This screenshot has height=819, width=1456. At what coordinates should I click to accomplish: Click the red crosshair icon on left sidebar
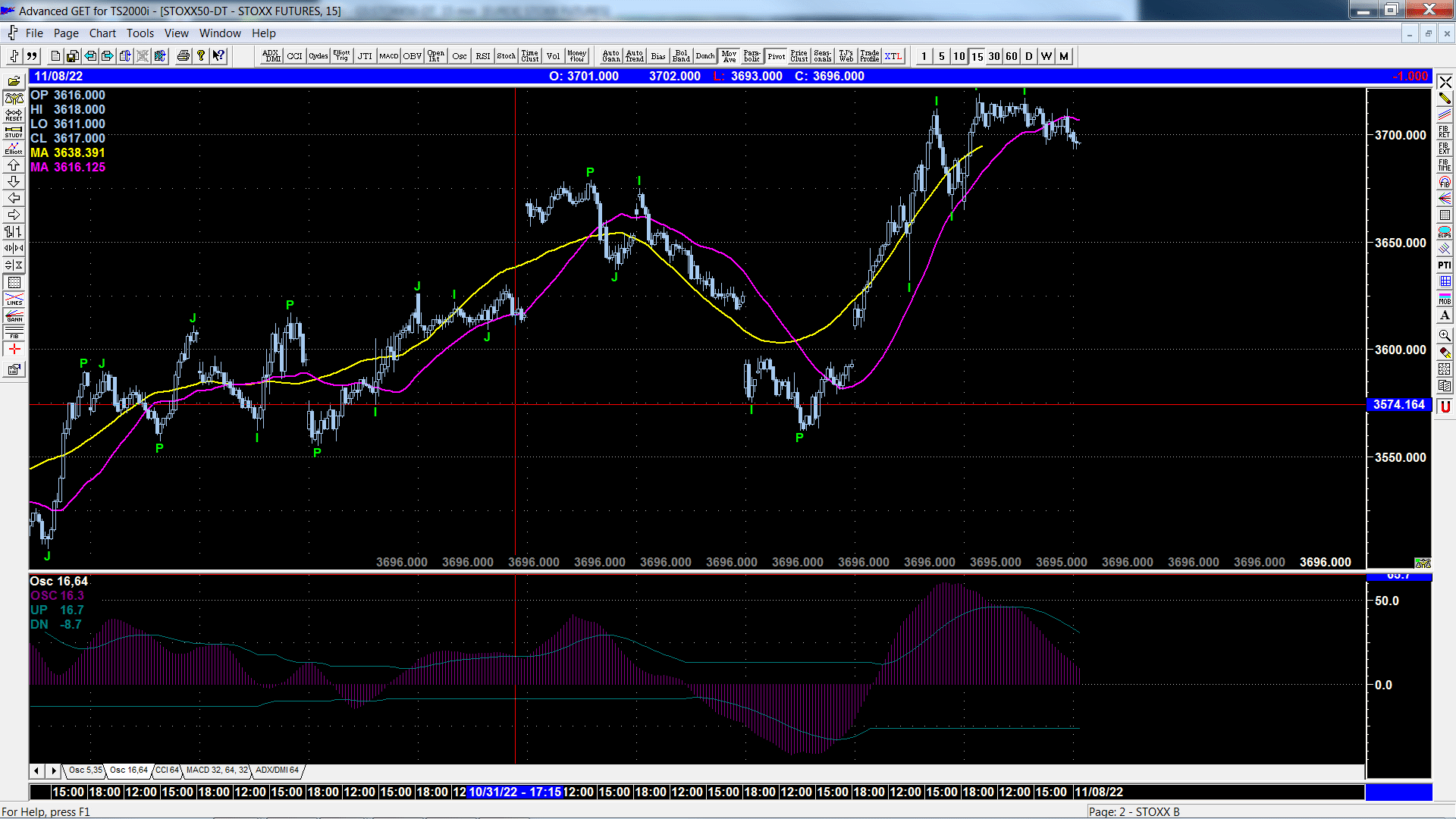coord(14,349)
